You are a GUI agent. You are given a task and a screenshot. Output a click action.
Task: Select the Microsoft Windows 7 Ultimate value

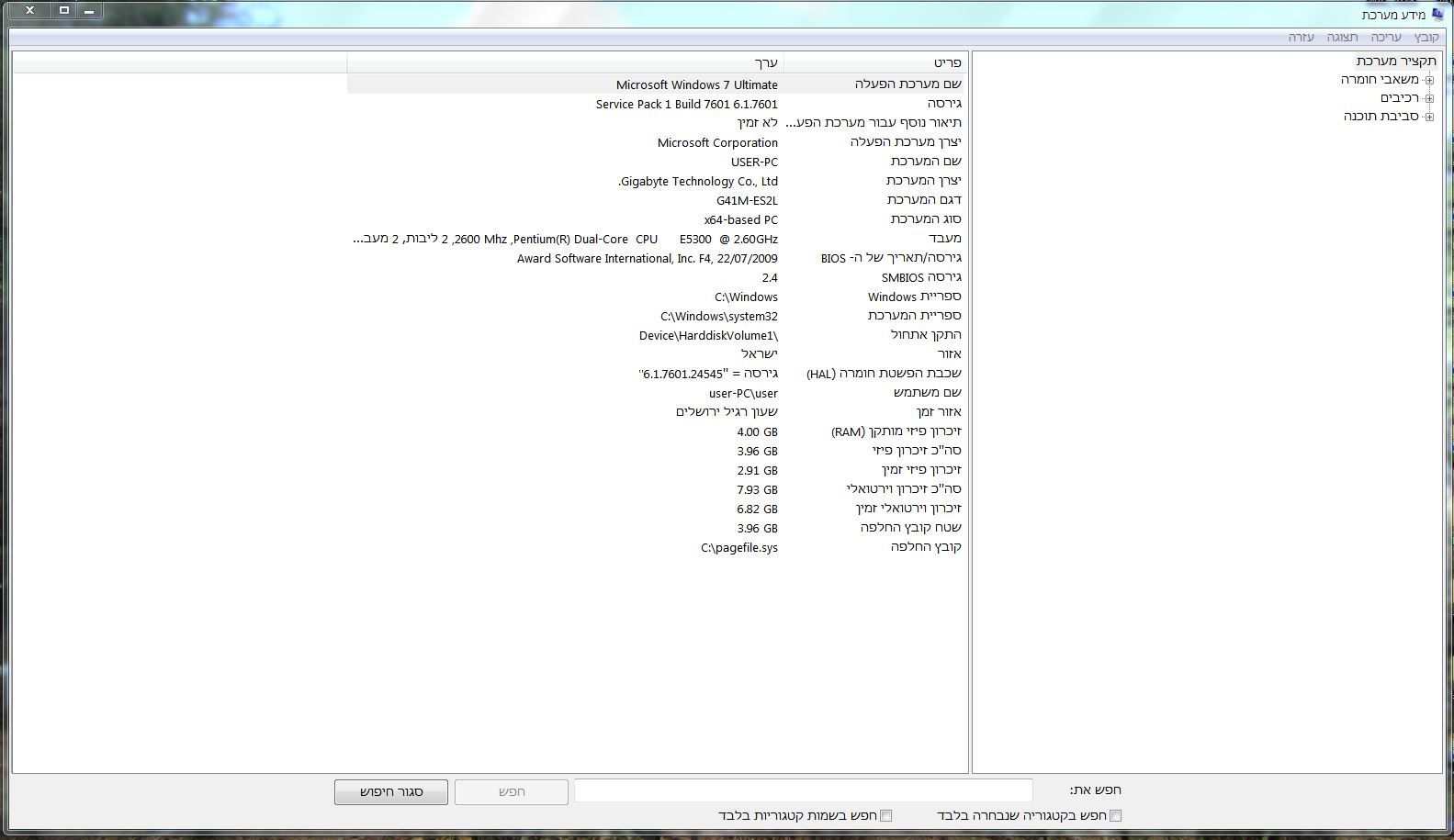tap(697, 84)
